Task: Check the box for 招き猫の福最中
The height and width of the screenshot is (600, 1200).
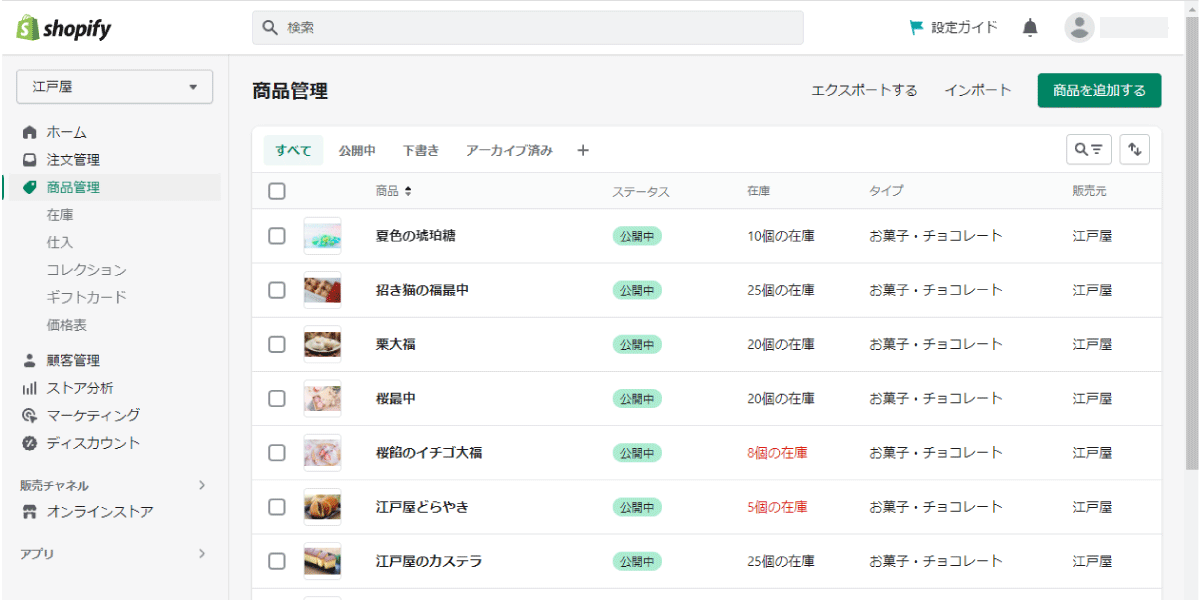Action: [x=277, y=290]
